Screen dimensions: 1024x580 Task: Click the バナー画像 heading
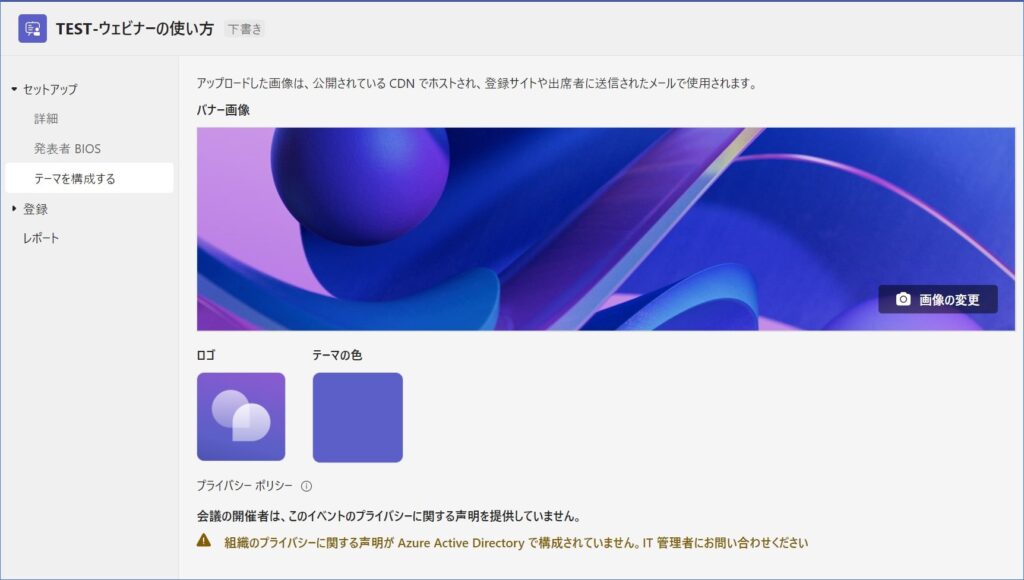pyautogui.click(x=223, y=110)
